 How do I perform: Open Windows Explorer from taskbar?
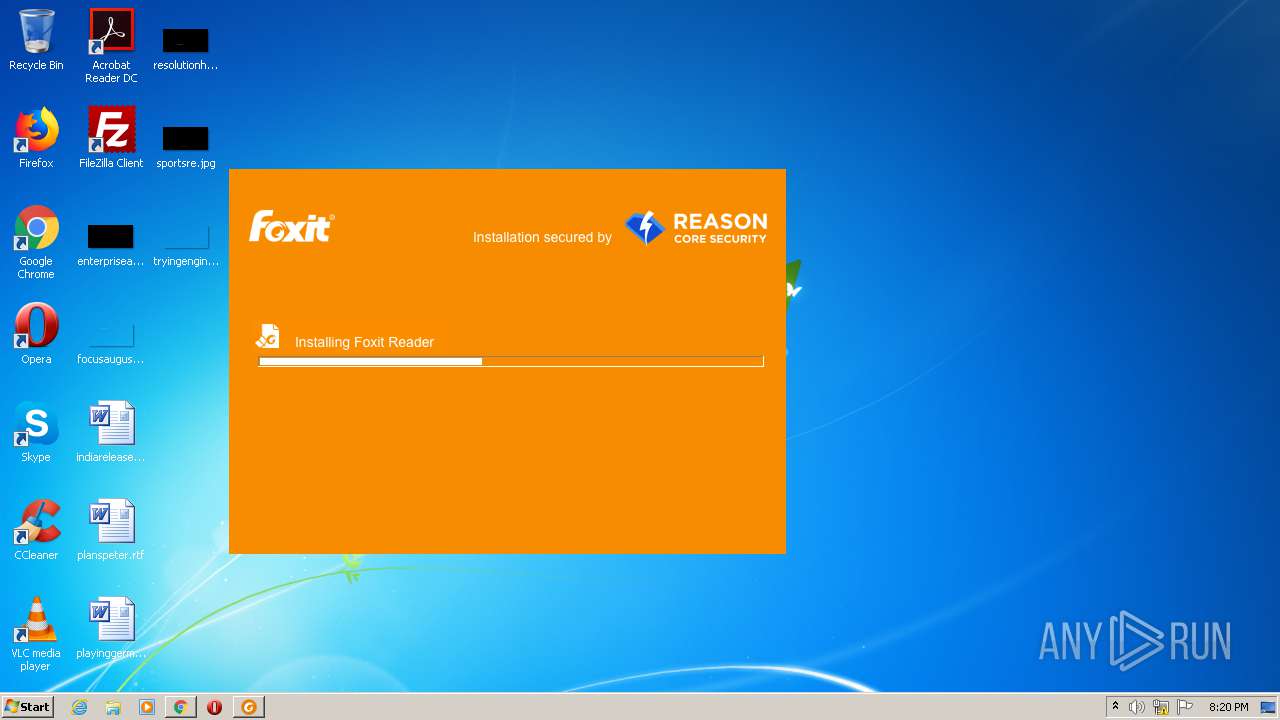[x=113, y=707]
